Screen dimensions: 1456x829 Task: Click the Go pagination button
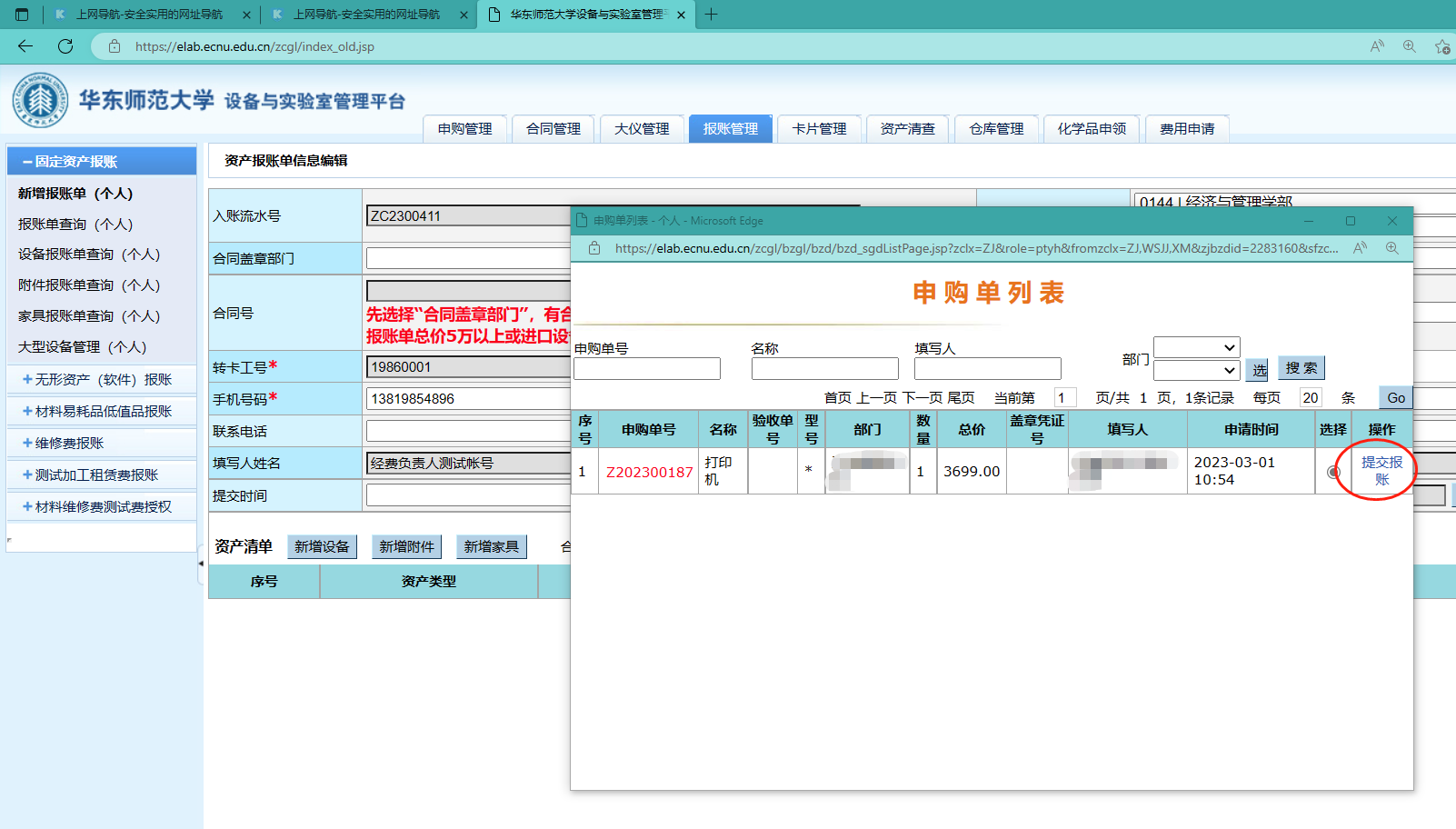tap(1396, 398)
